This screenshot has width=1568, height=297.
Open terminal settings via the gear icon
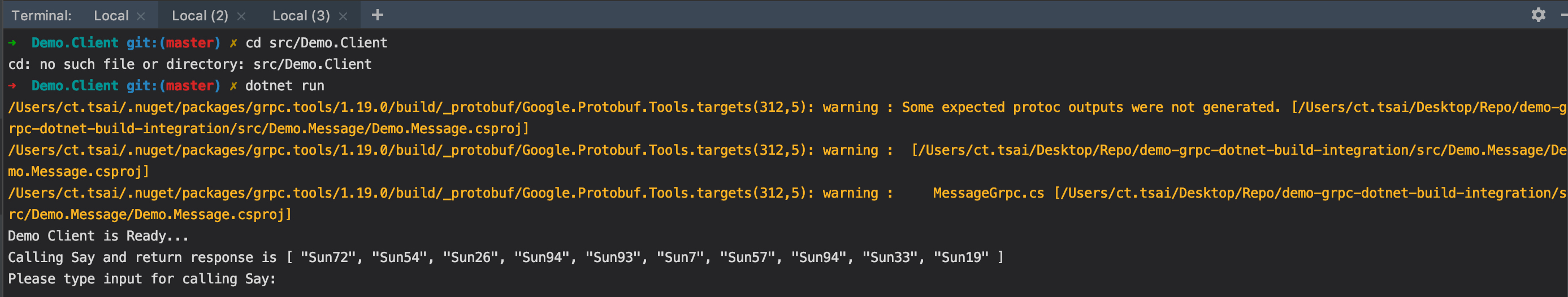tap(1537, 15)
